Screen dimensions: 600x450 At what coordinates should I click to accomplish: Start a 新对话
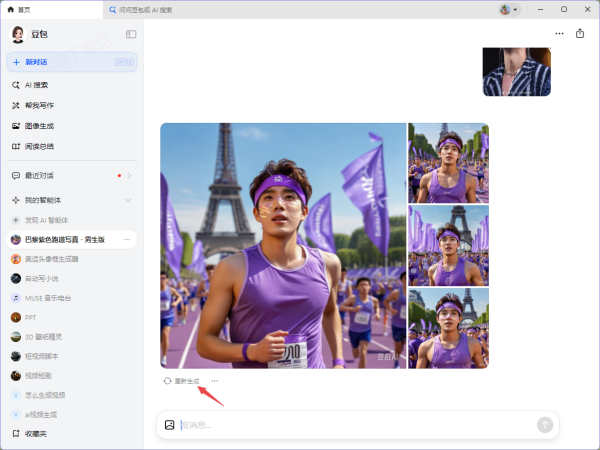(70, 62)
